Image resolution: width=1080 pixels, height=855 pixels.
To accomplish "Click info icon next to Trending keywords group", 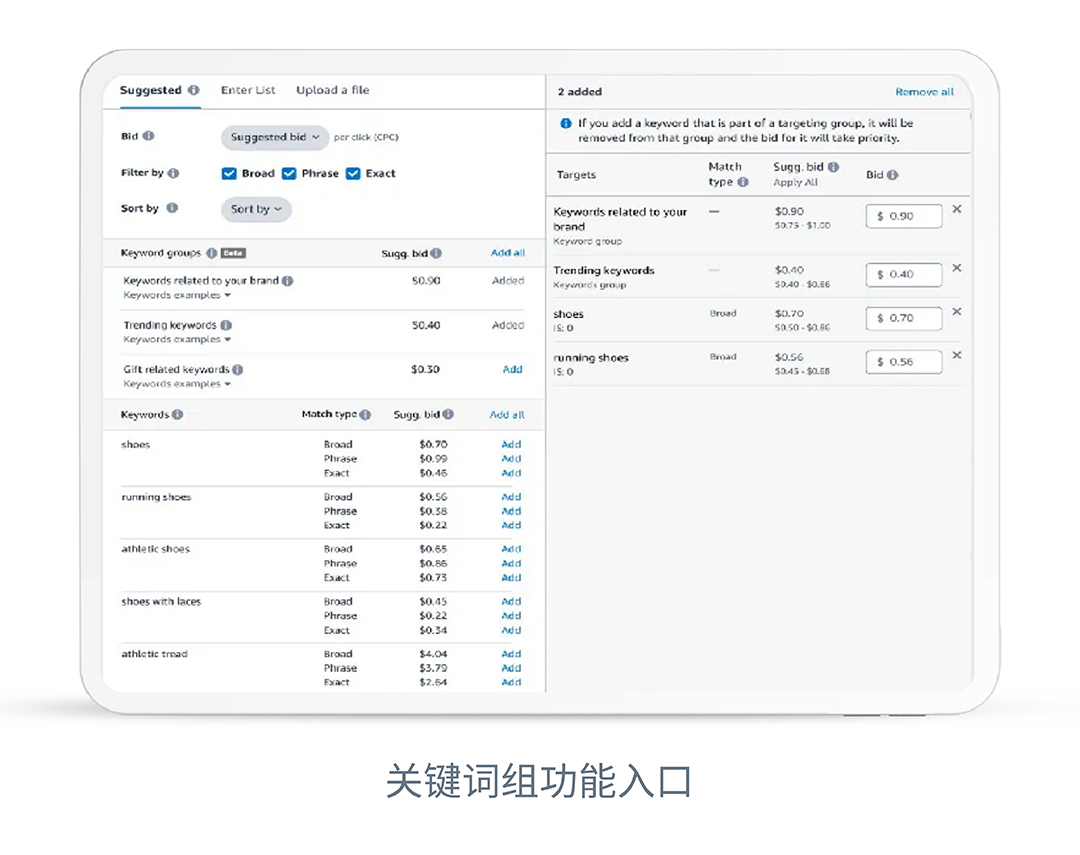I will coord(226,325).
